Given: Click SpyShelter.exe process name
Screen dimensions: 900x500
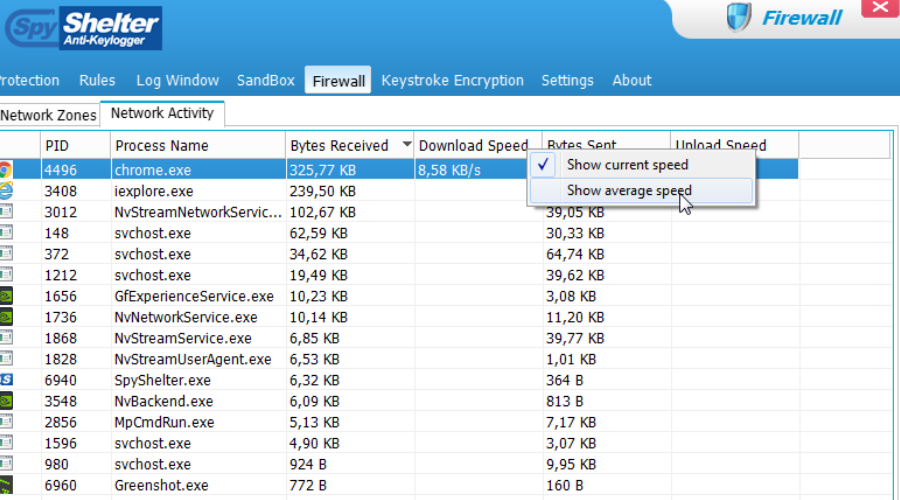Looking at the screenshot, I should click(x=162, y=380).
